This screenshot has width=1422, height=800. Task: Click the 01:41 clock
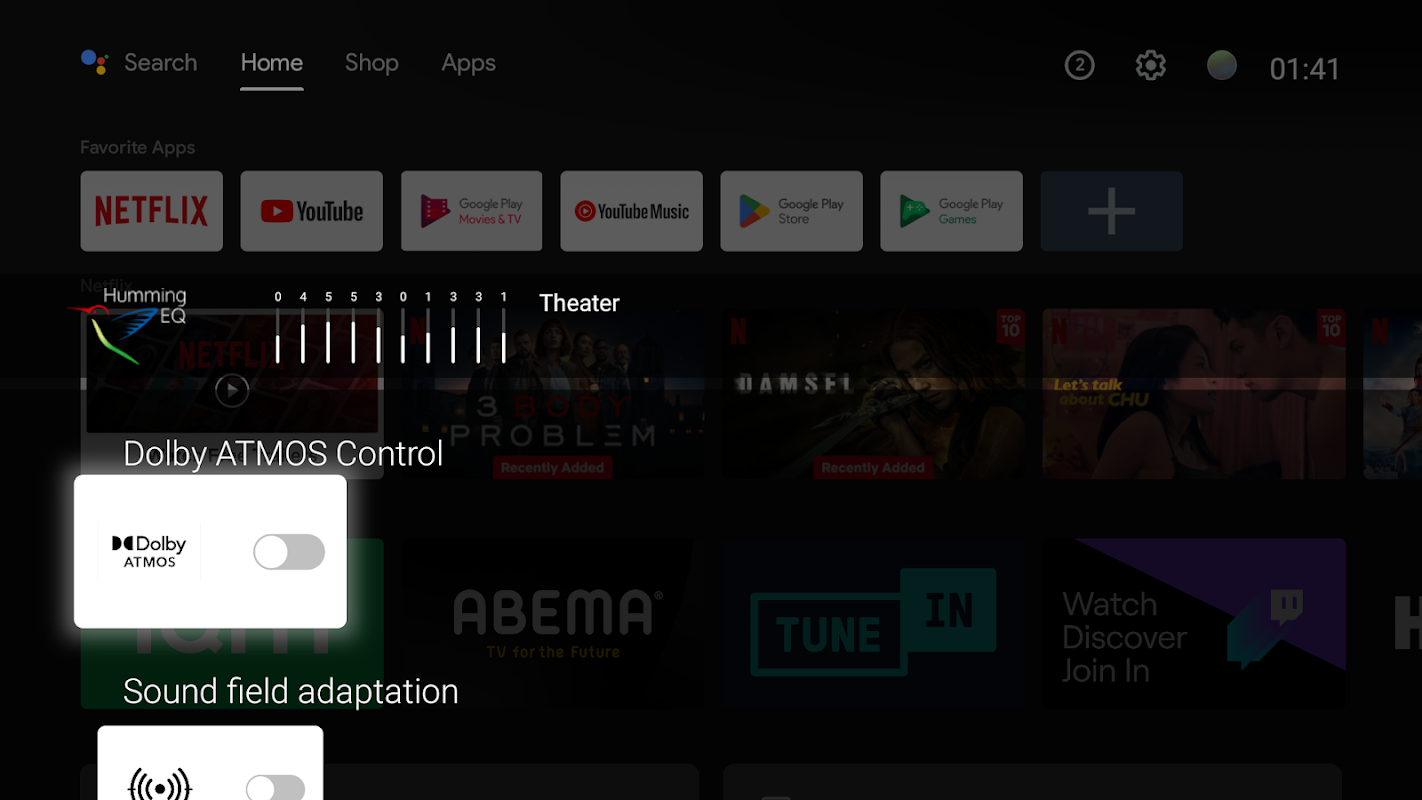pos(1304,68)
